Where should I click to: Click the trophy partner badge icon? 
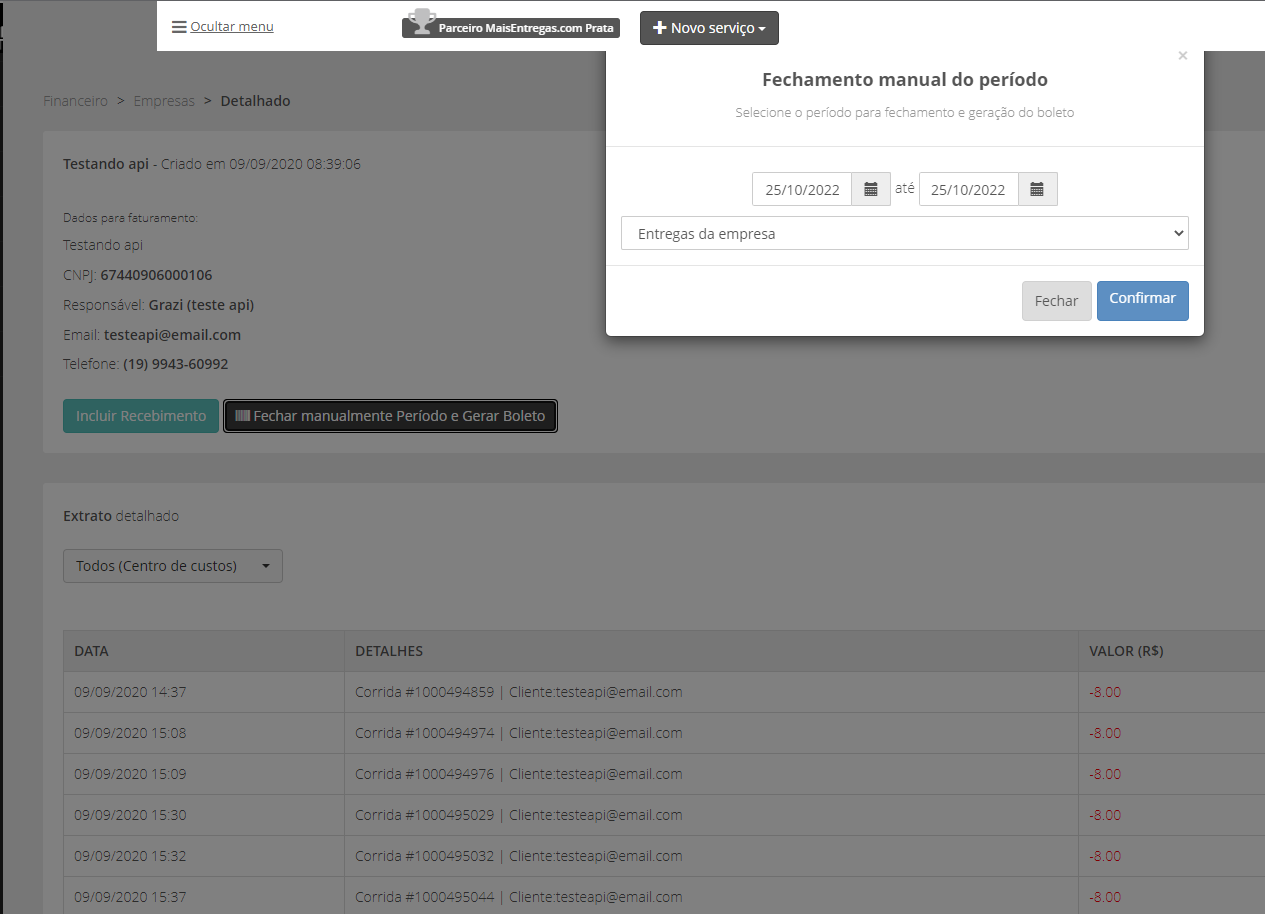[422, 19]
